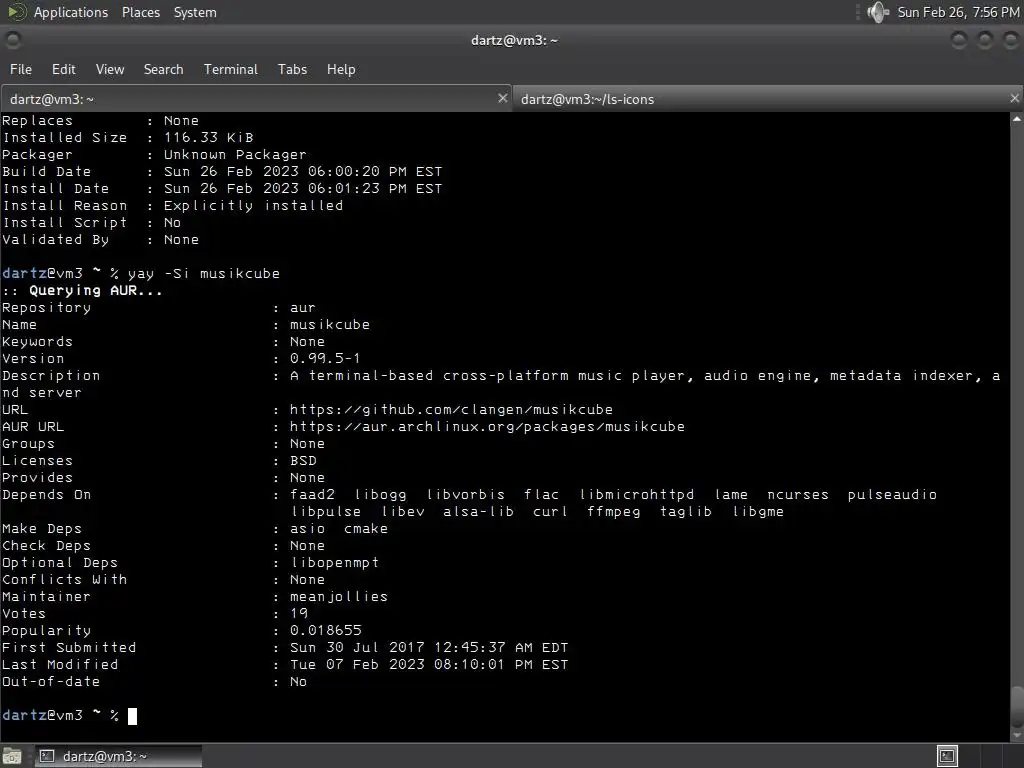Click the optional dep libopenmpt
The image size is (1024, 768).
334,562
